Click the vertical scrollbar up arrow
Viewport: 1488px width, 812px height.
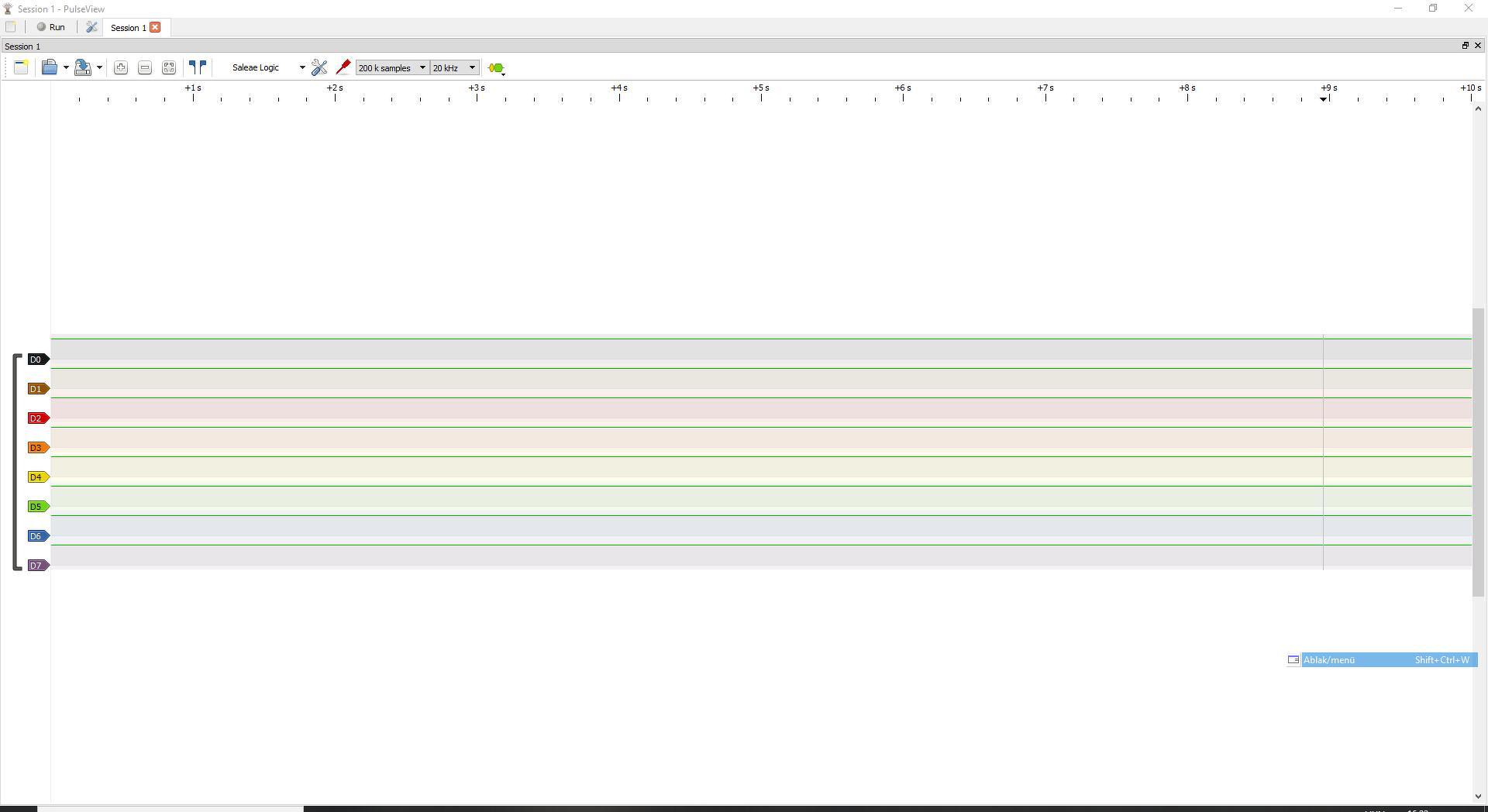1478,108
